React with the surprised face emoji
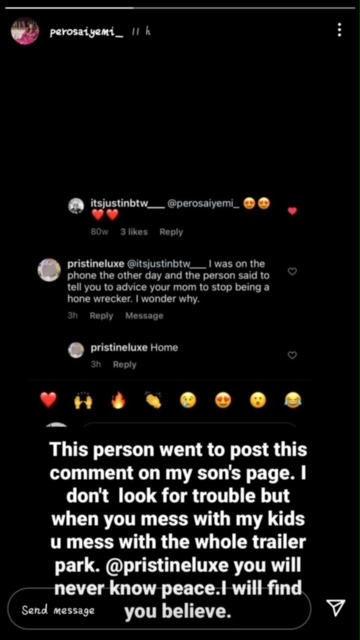360x640 pixels. tap(258, 400)
